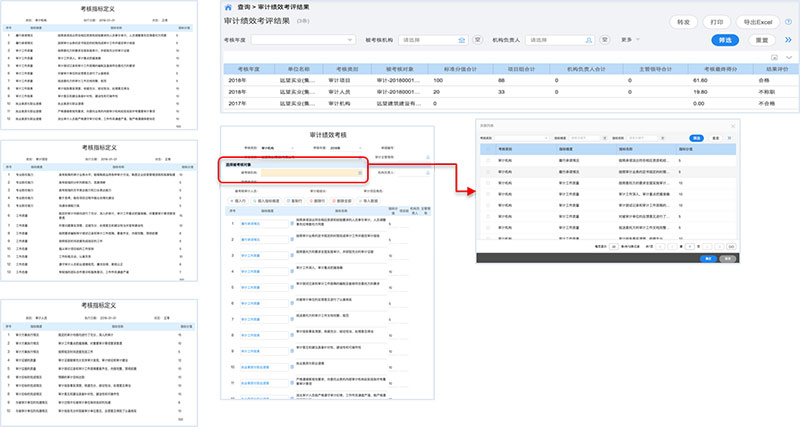
Task: Click the picker icon in 被考核机构 field
Action: coord(461,40)
